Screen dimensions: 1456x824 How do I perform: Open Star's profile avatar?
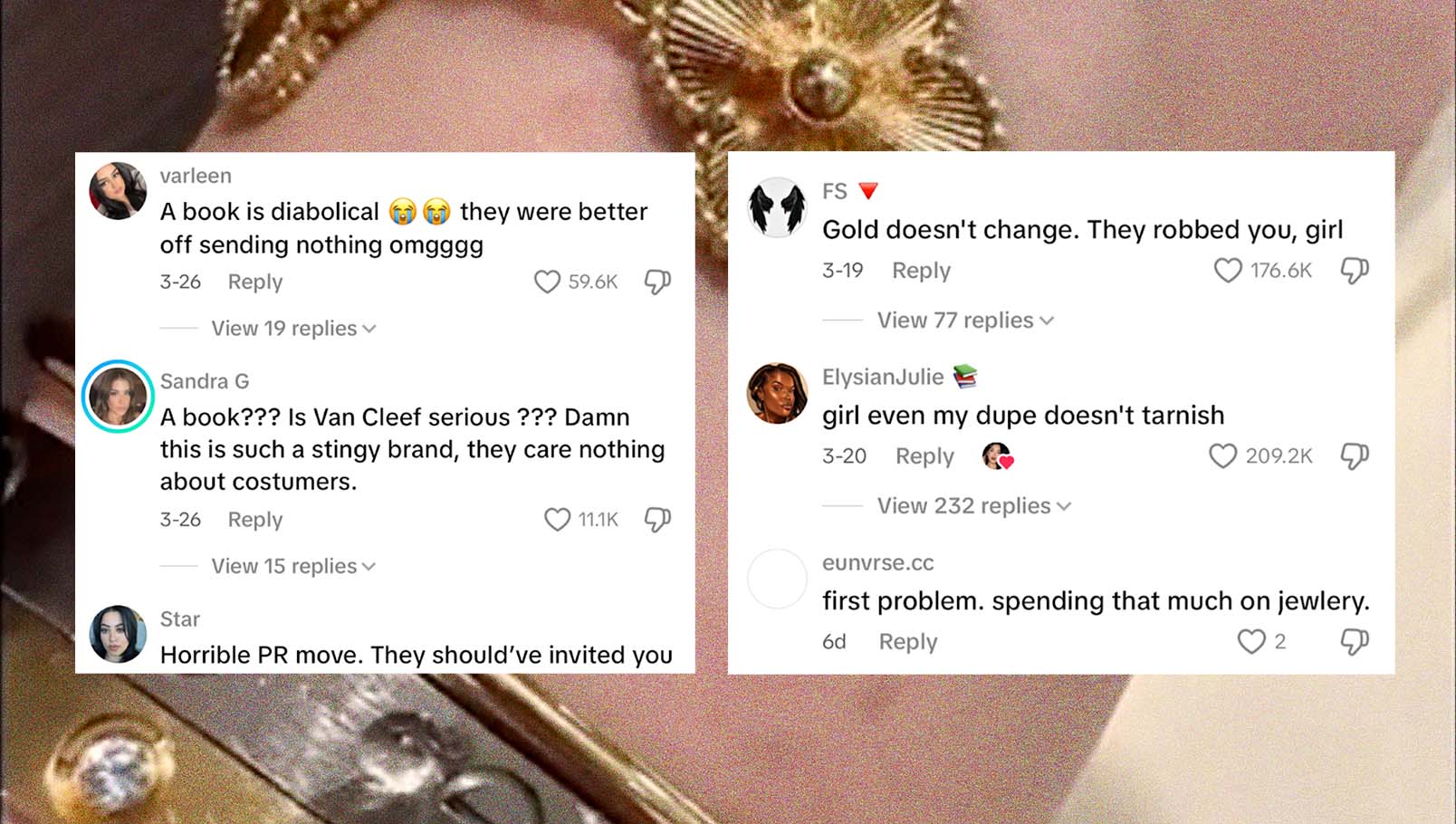(118, 634)
